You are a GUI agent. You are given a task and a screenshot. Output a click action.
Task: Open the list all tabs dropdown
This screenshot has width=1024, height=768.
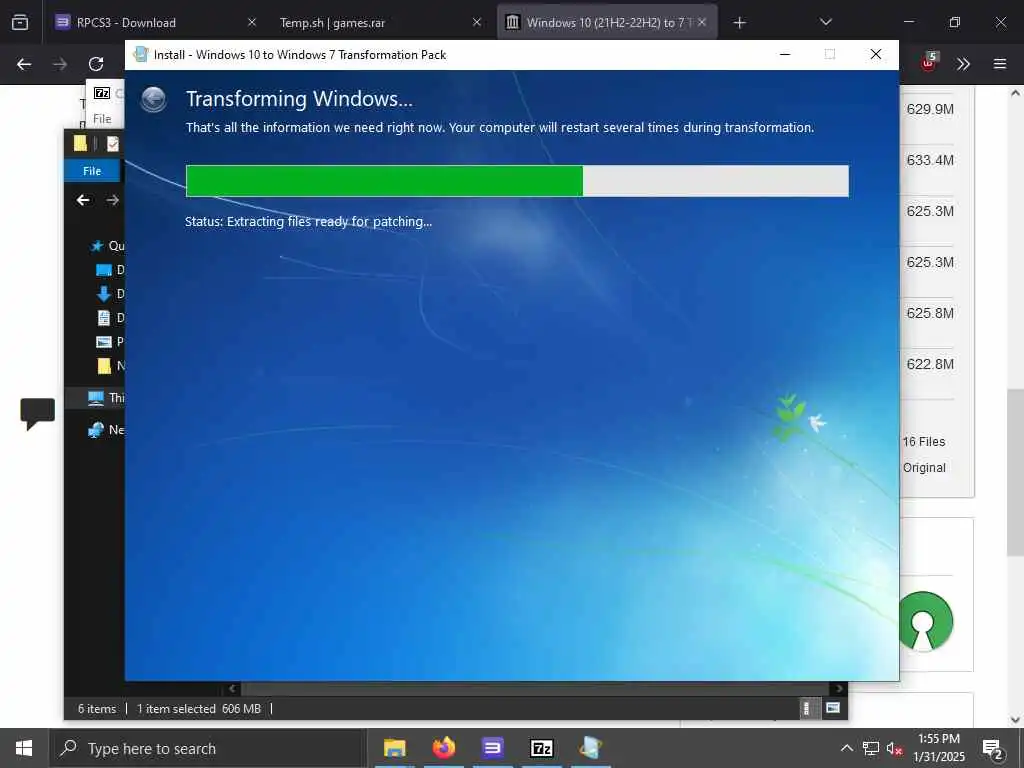pyautogui.click(x=825, y=22)
